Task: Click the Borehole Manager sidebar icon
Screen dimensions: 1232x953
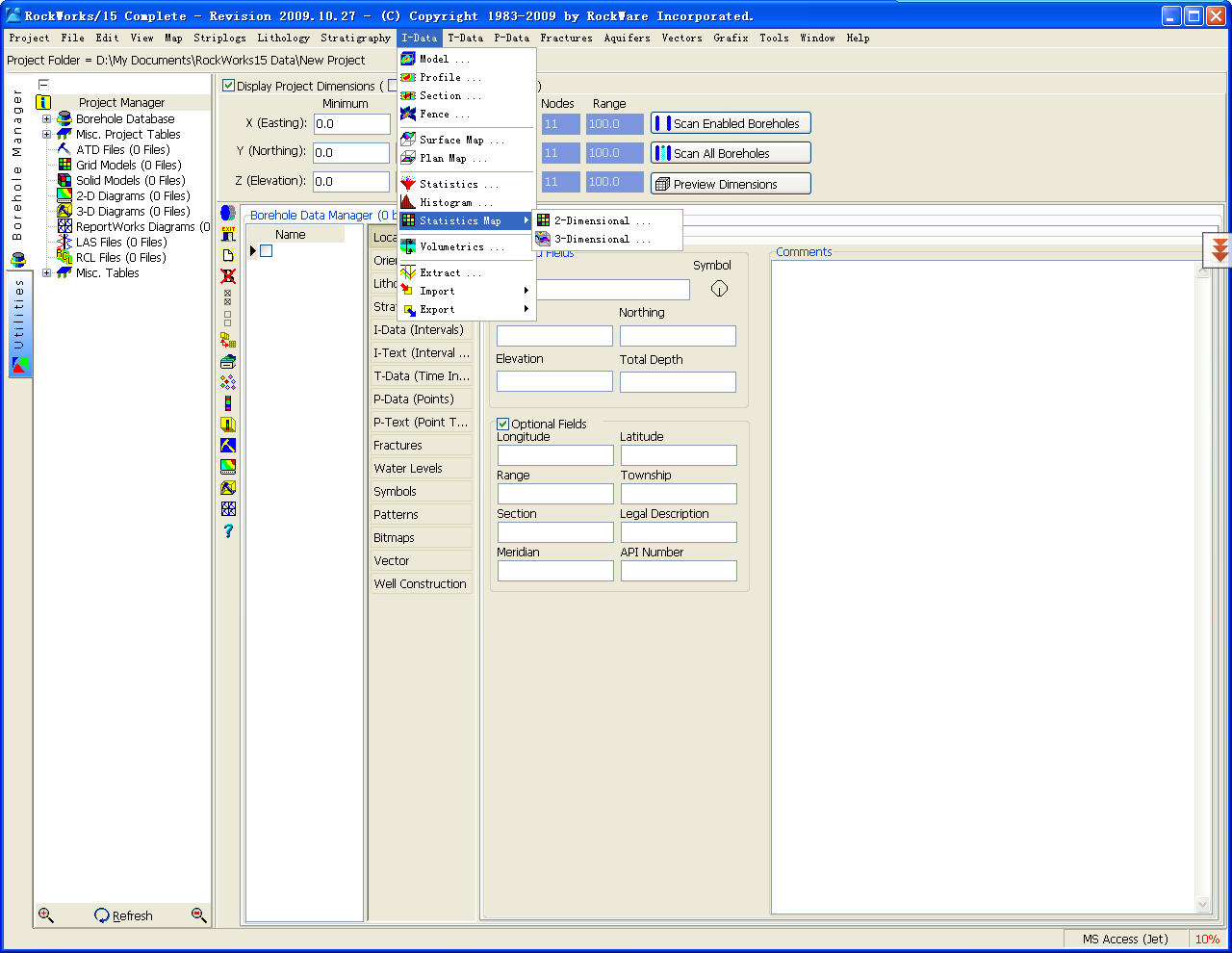Action: [18, 259]
